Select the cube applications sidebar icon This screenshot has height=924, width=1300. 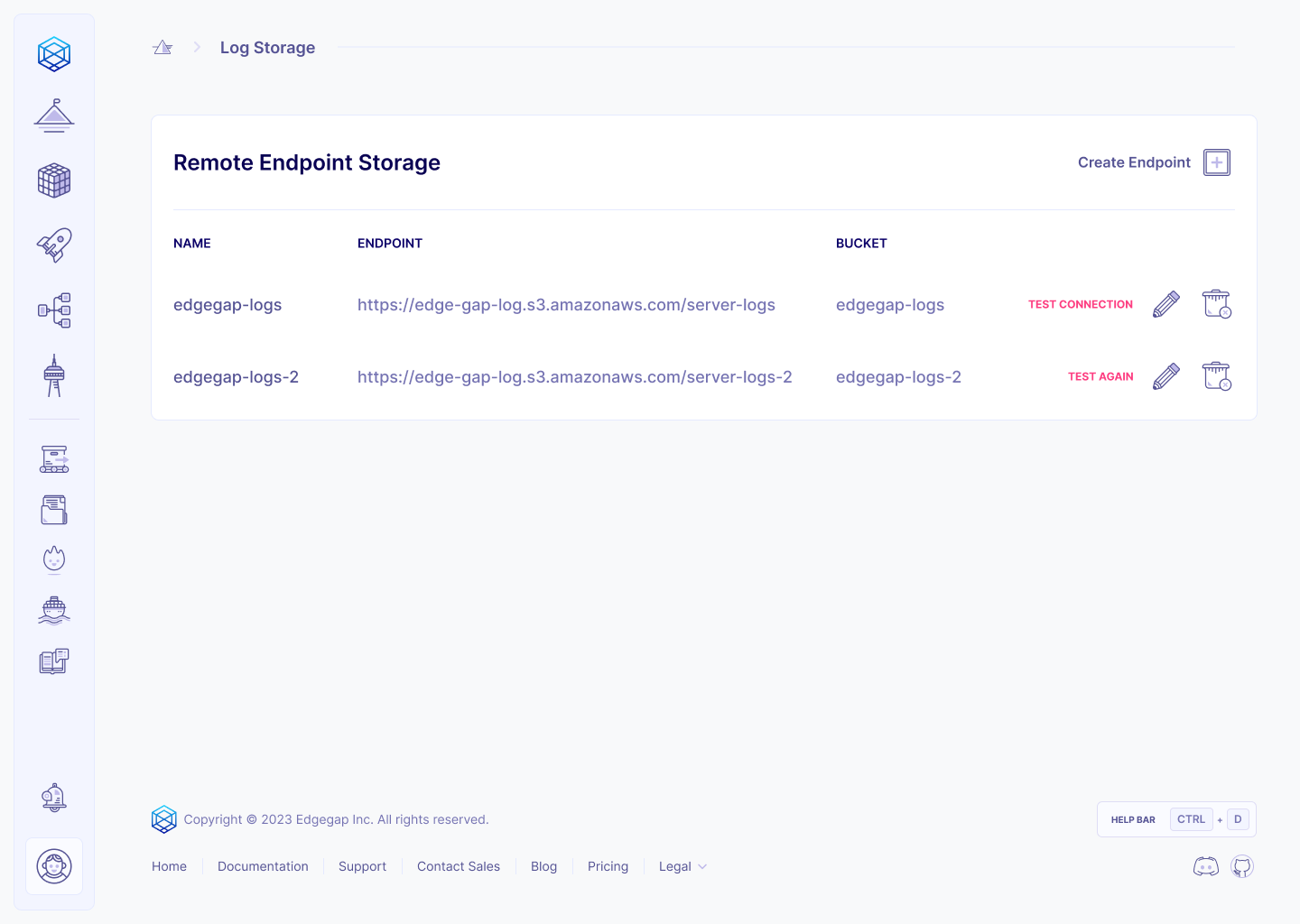coord(54,180)
